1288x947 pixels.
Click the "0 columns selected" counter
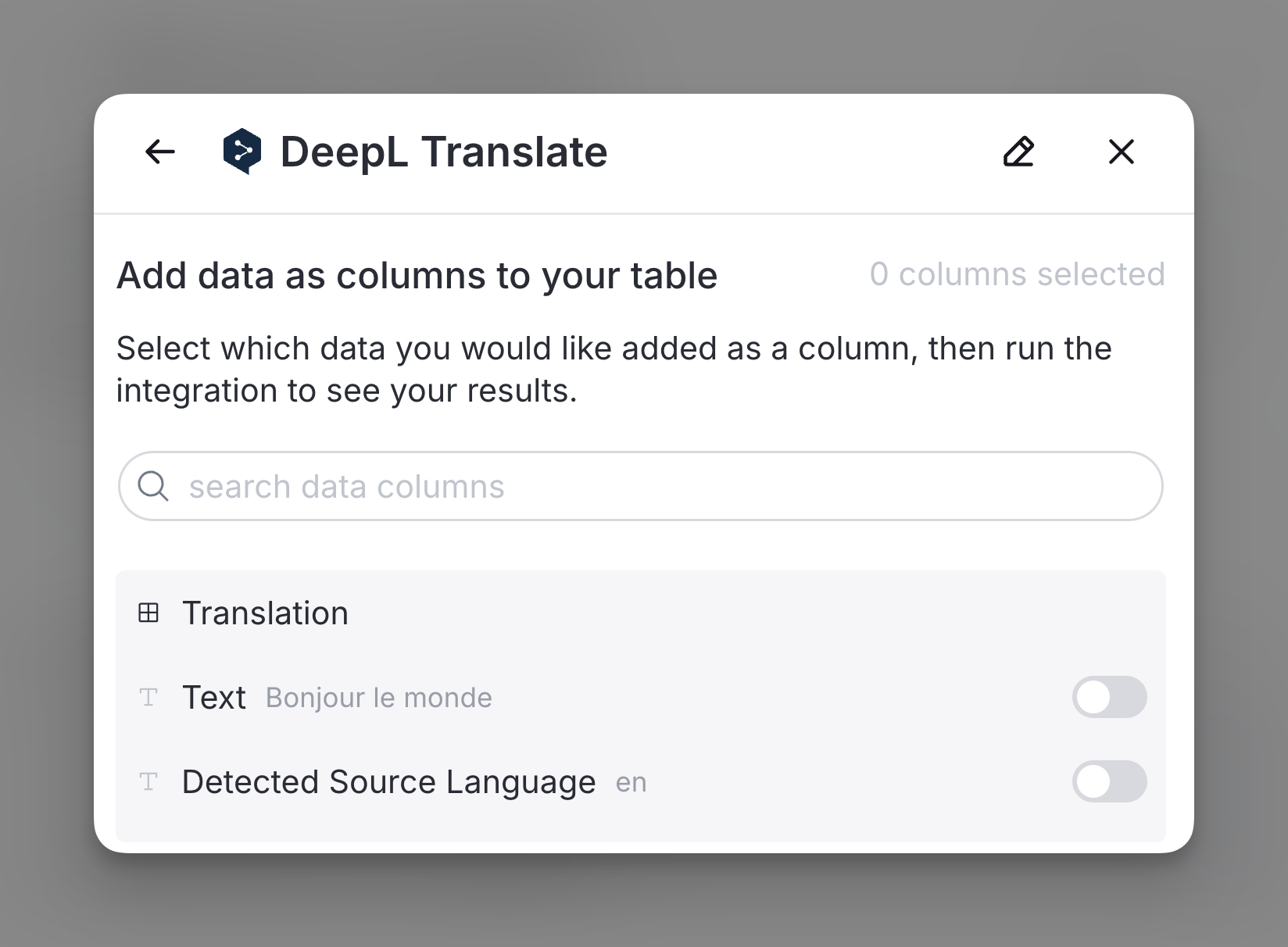1018,274
